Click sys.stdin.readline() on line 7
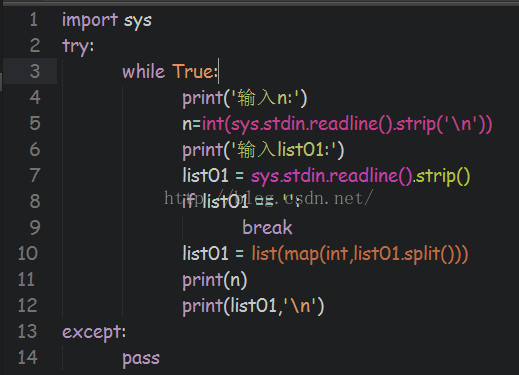This screenshot has height=375, width=519. tap(332, 176)
